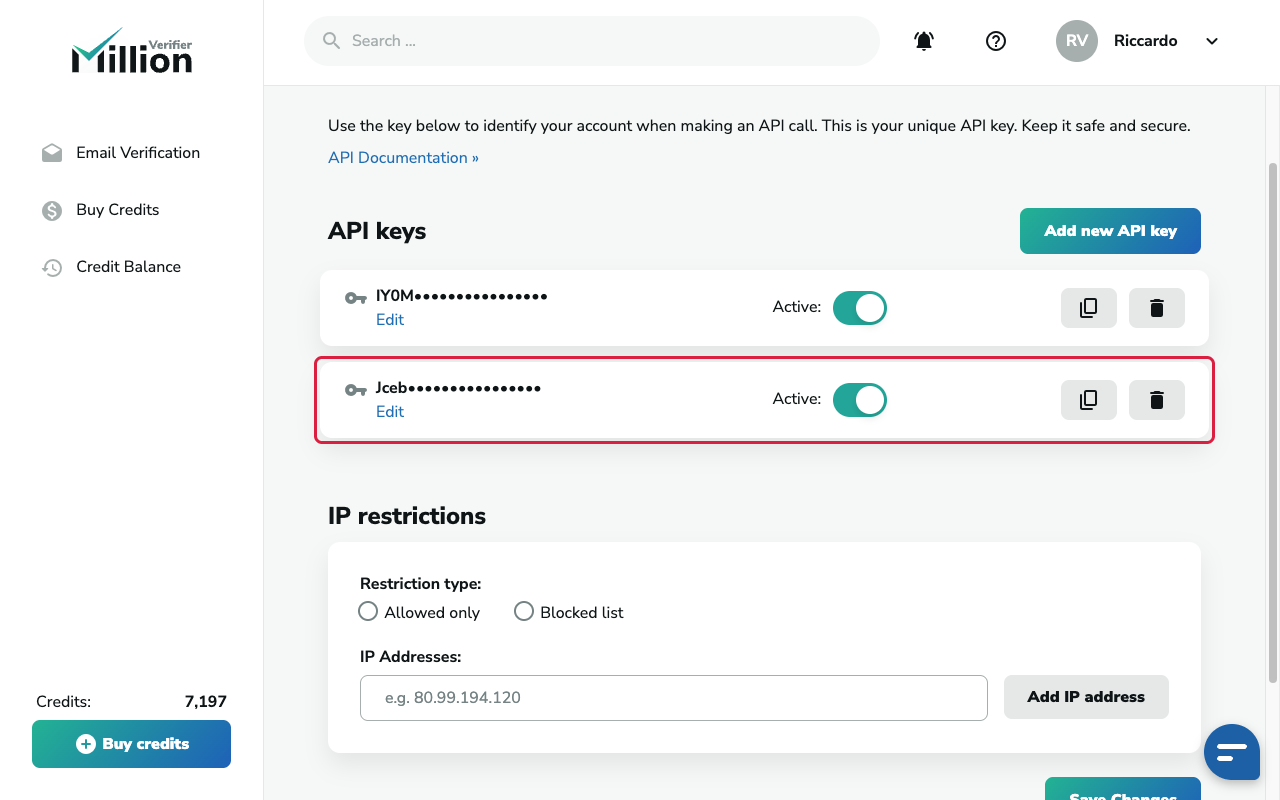Click the Credit Balance history icon
The width and height of the screenshot is (1280, 800).
click(x=52, y=267)
